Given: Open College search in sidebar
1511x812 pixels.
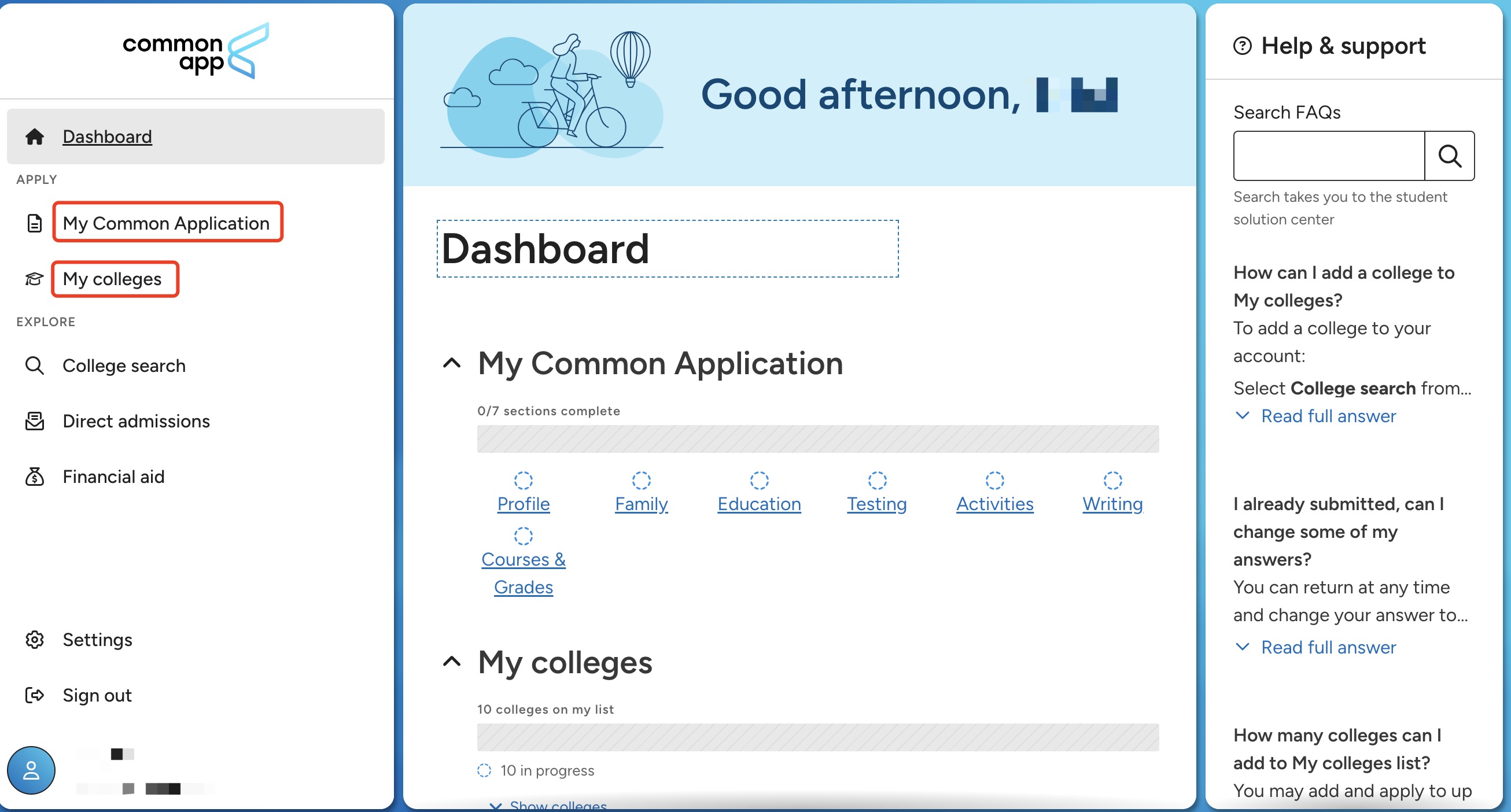Looking at the screenshot, I should point(124,366).
